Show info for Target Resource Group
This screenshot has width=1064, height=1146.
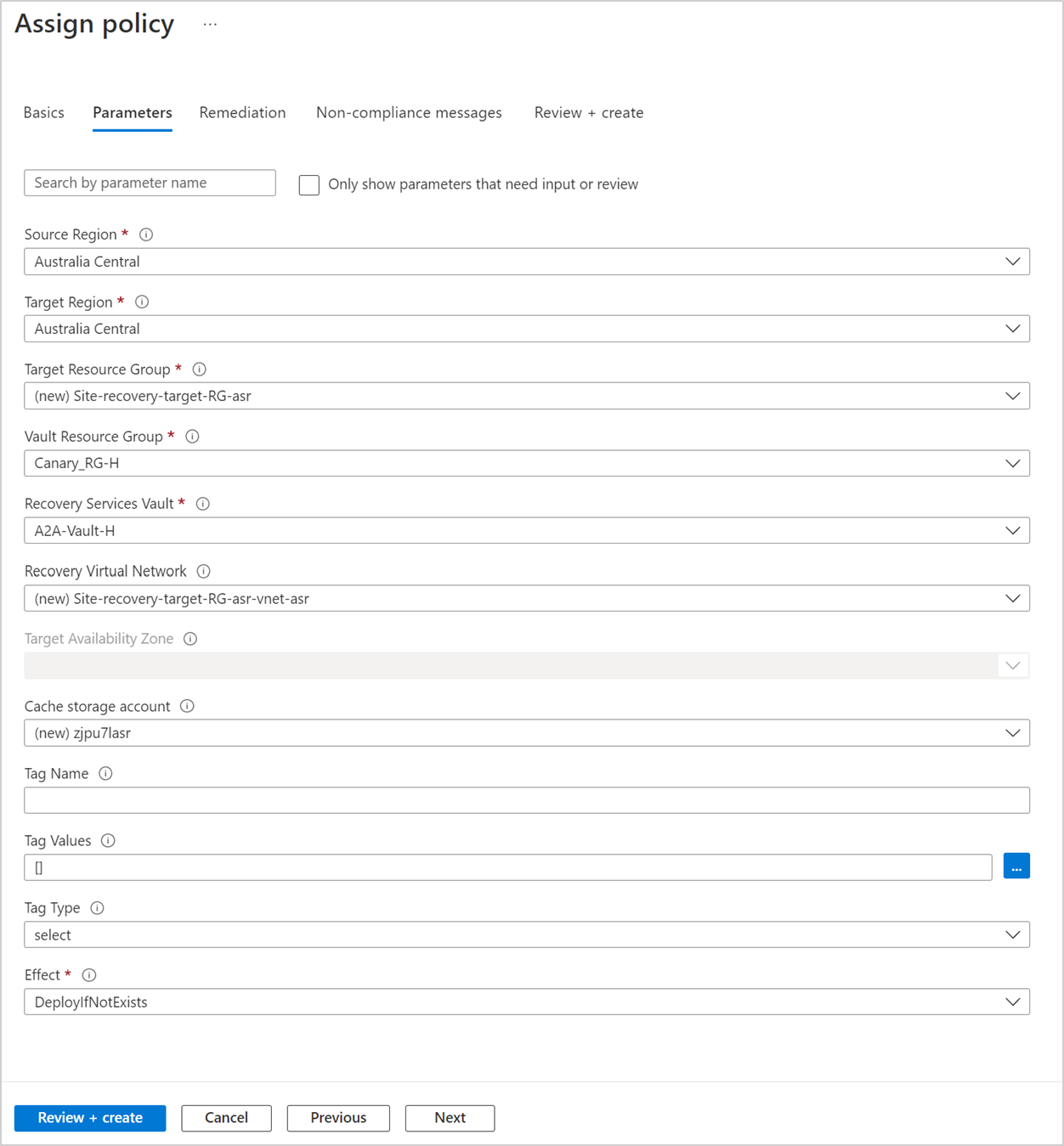point(200,369)
